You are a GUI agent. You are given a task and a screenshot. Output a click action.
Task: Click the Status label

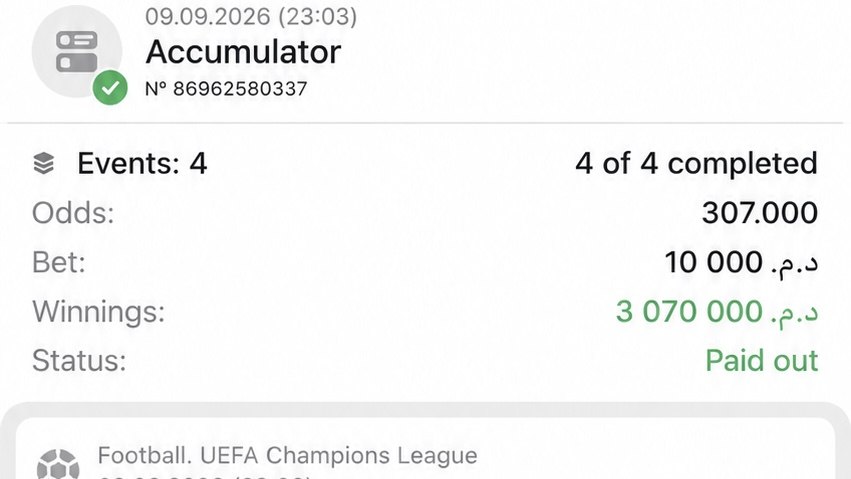pos(79,361)
